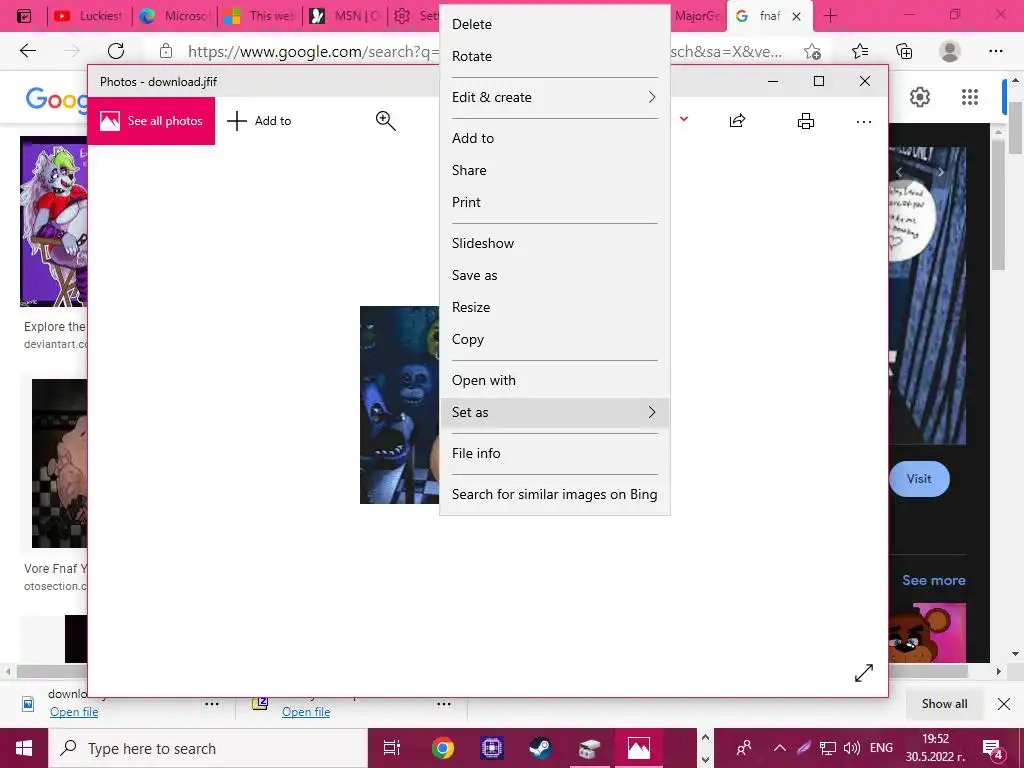Close the fnaf tab
Image resolution: width=1024 pixels, height=768 pixels.
click(x=797, y=16)
